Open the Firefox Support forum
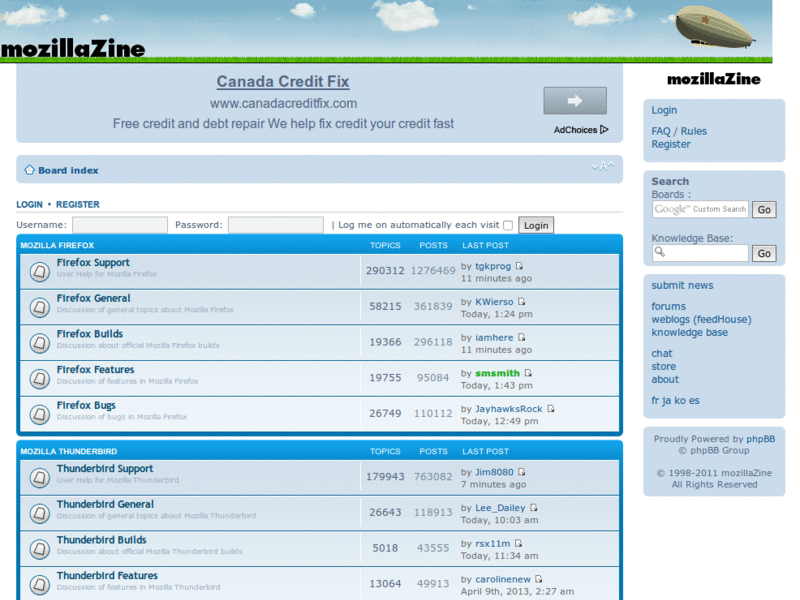 [93, 263]
